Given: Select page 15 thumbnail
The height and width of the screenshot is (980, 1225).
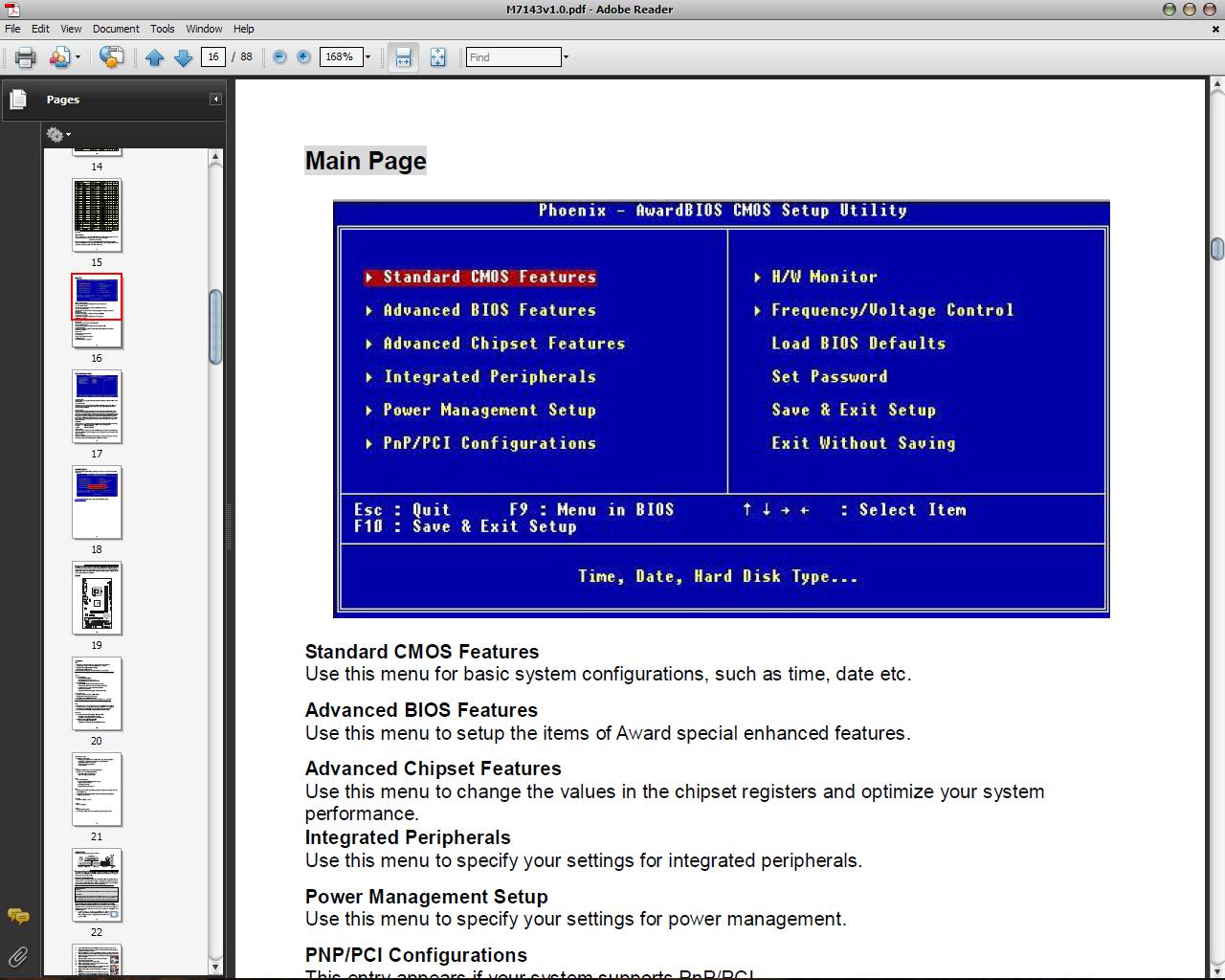Looking at the screenshot, I should click(97, 215).
